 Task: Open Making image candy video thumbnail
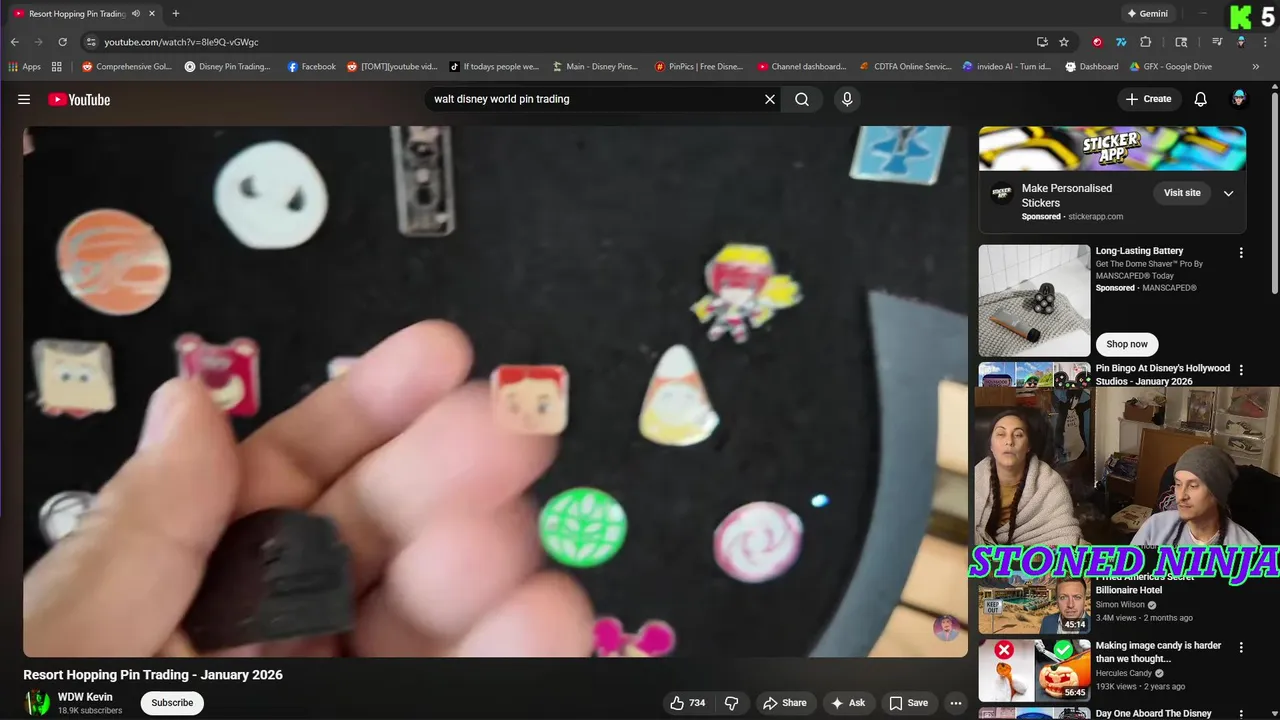click(1034, 670)
